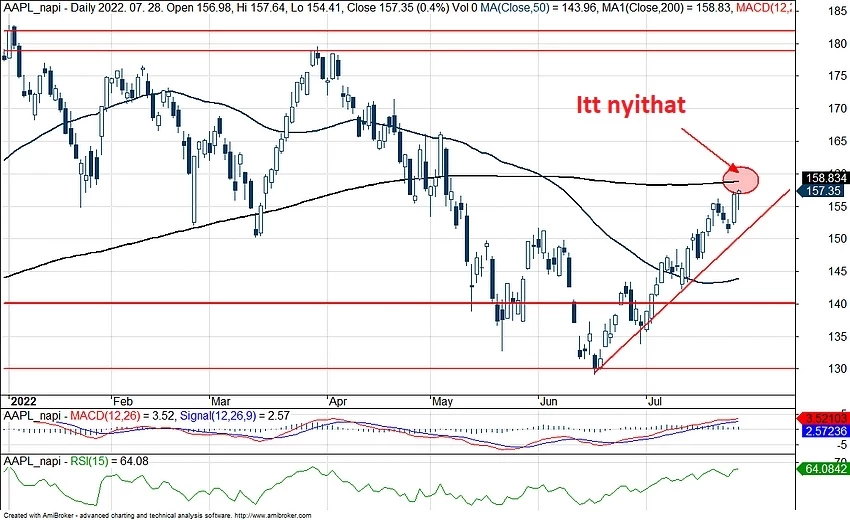Click the 158.834 MA200 price label
The width and height of the screenshot is (850, 520).
[825, 178]
